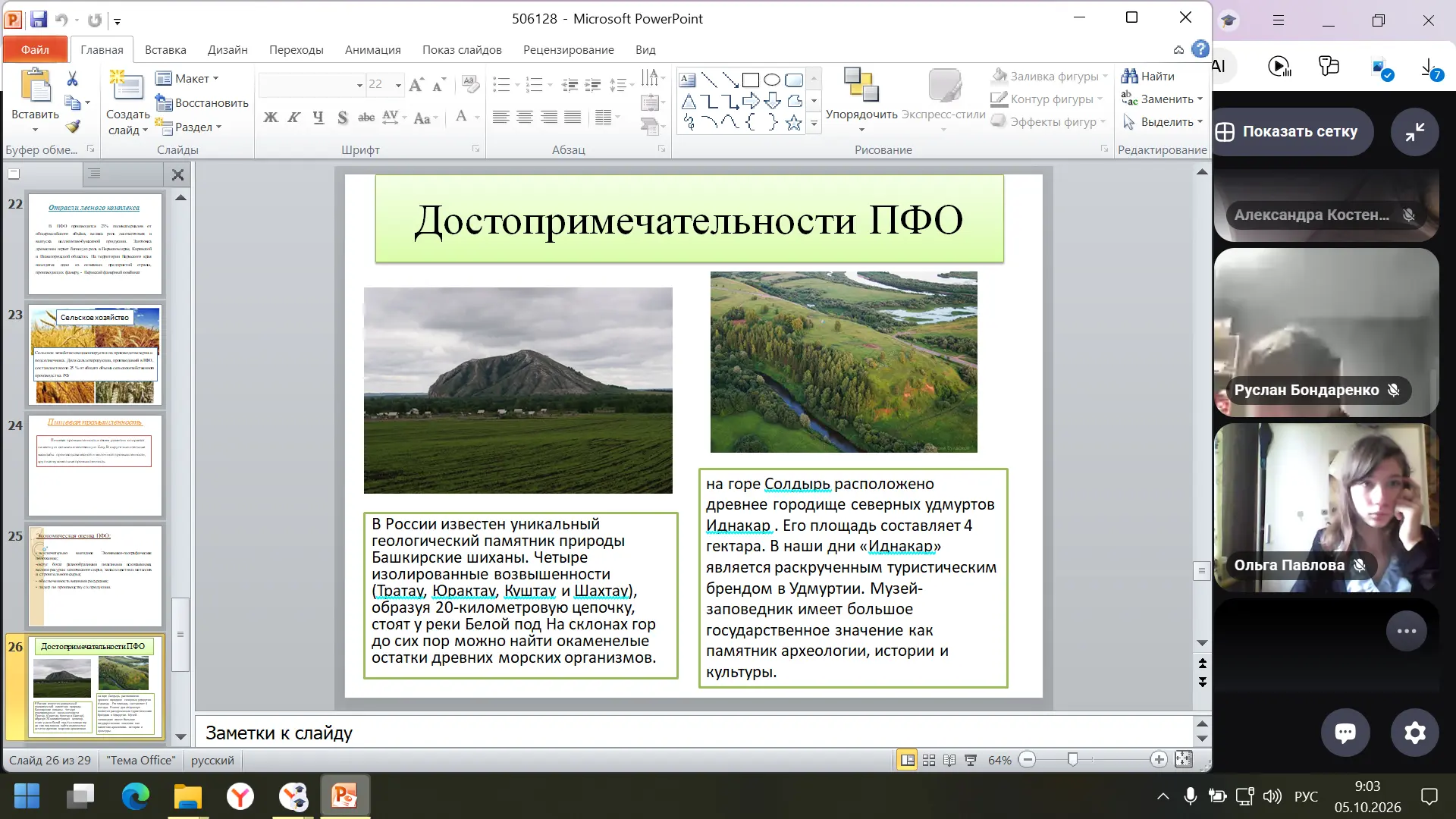Select the rectangle shape in shapes gallery
The width and height of the screenshot is (1456, 819).
point(751,80)
